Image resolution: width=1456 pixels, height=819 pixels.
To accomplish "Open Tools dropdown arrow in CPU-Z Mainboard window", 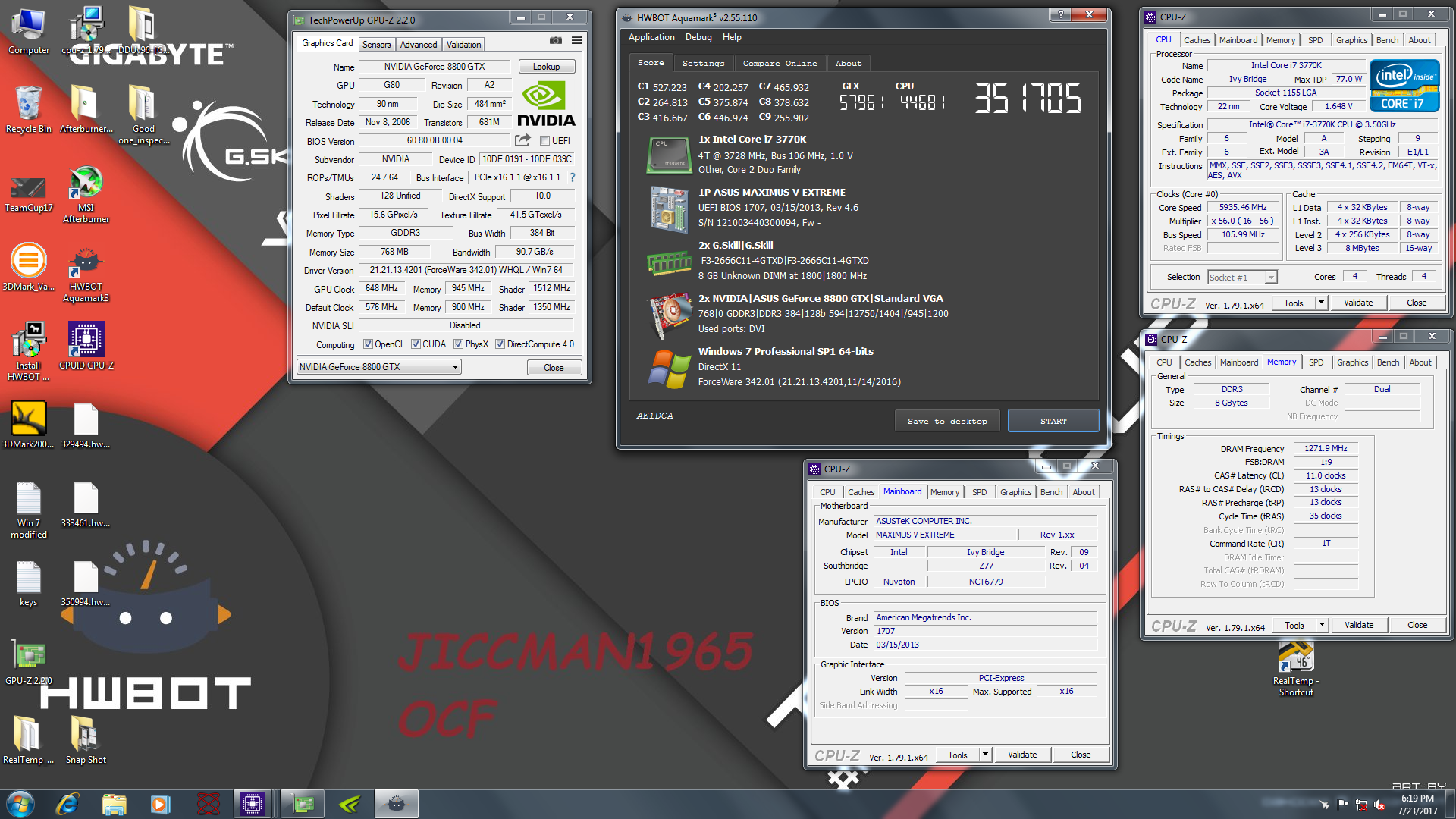I will point(984,755).
